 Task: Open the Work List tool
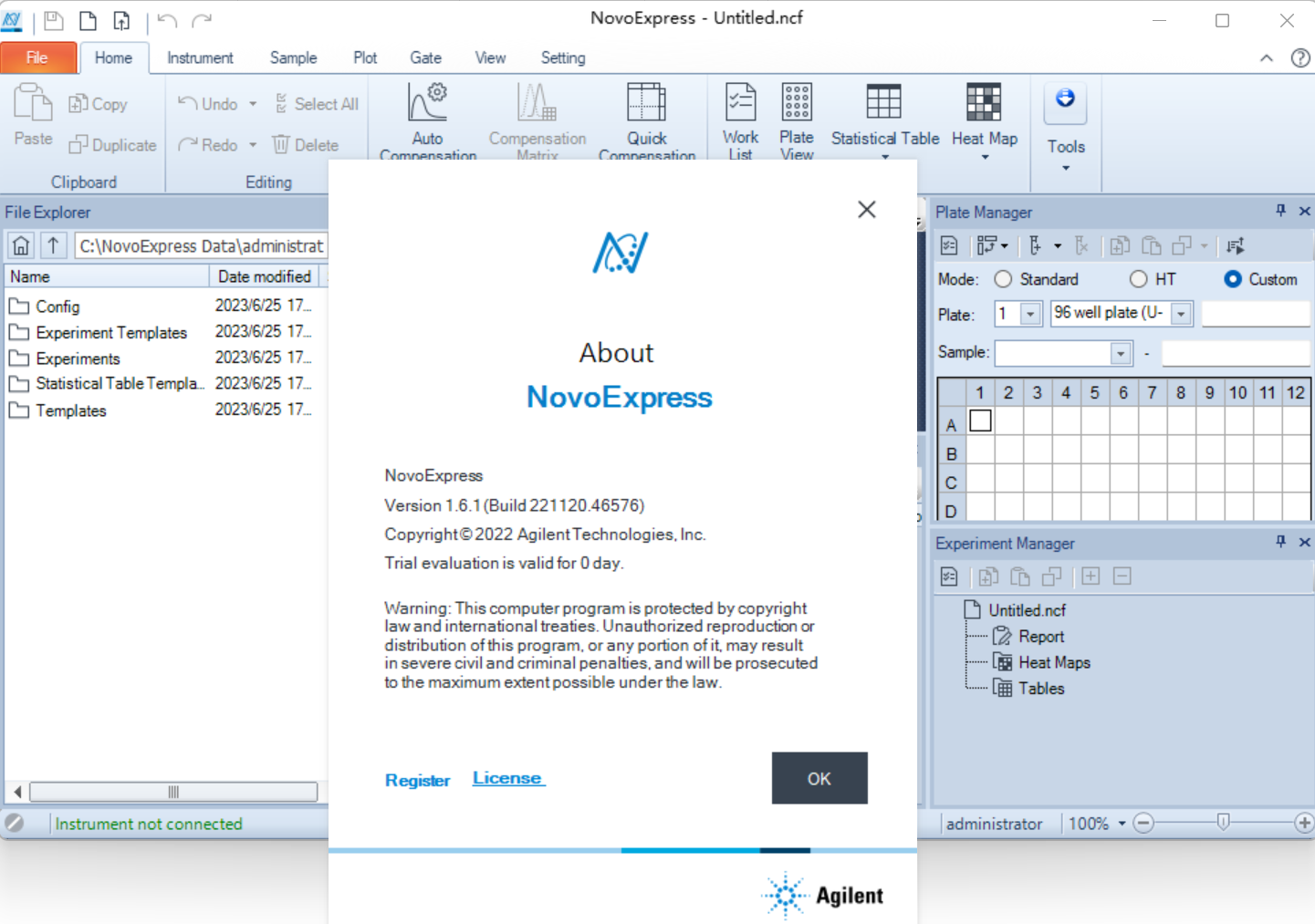click(x=740, y=116)
